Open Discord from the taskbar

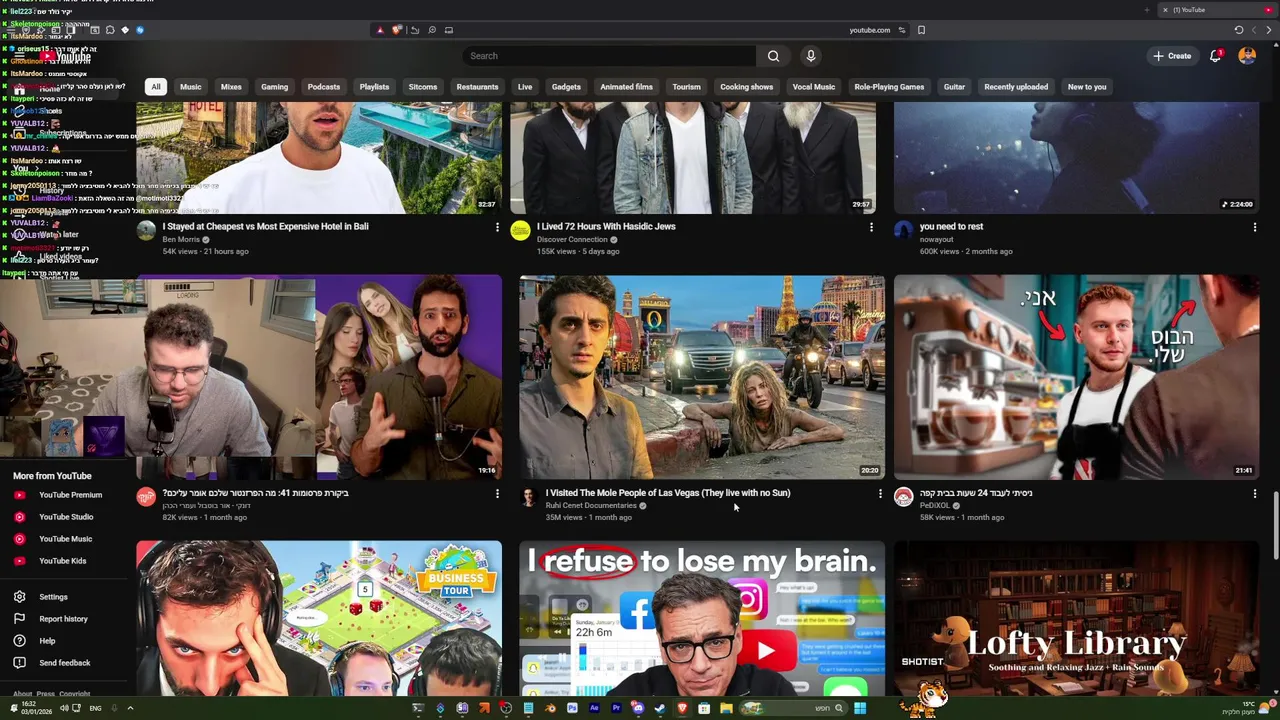pos(638,708)
